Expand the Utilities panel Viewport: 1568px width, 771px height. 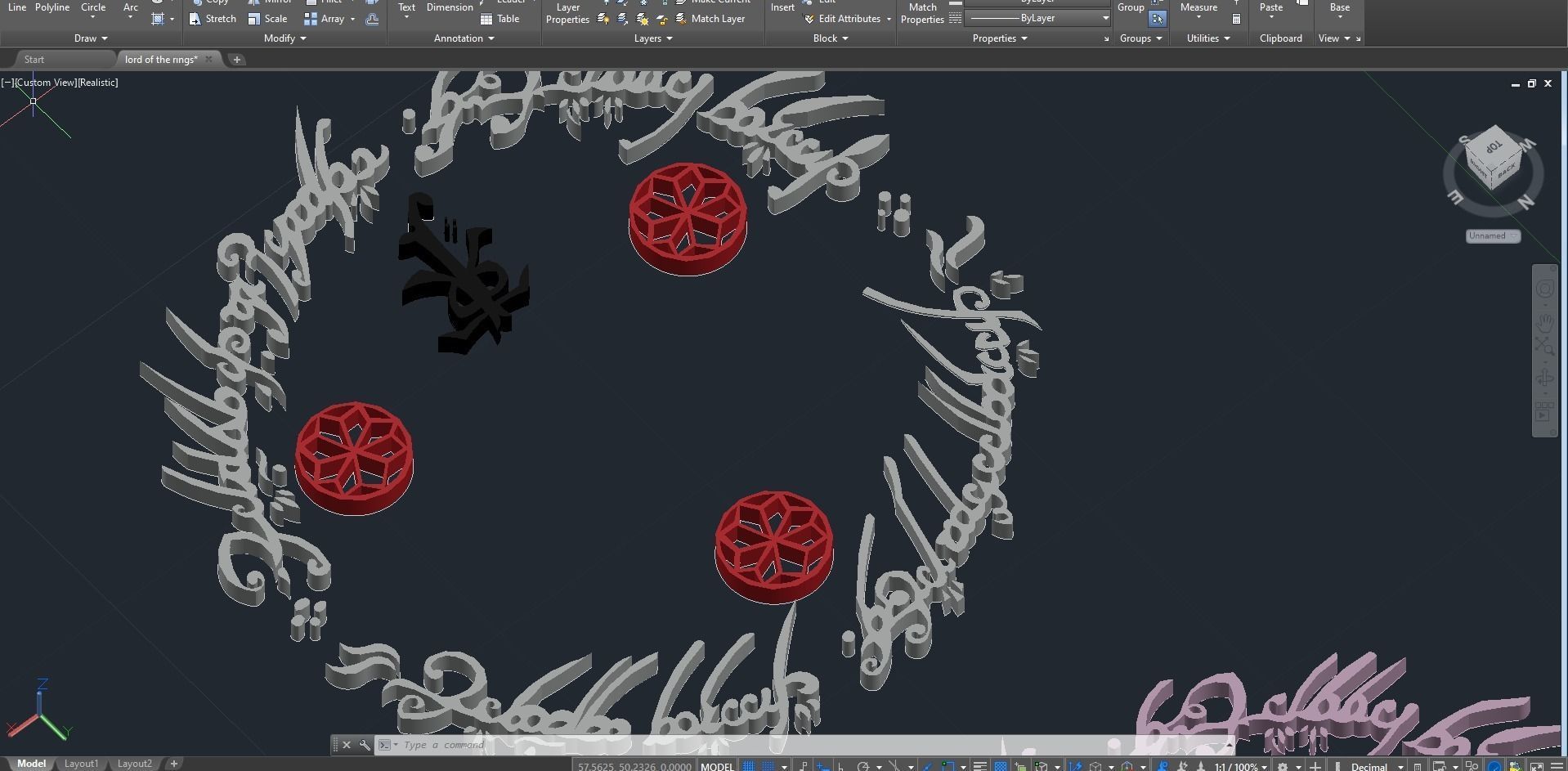[1208, 38]
